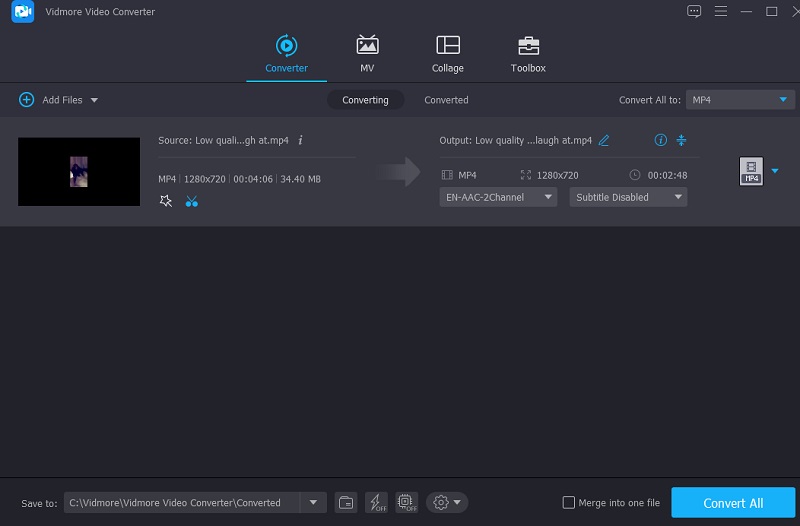Click the video thumbnail preview
Viewport: 800px width, 526px height.
coord(79,171)
